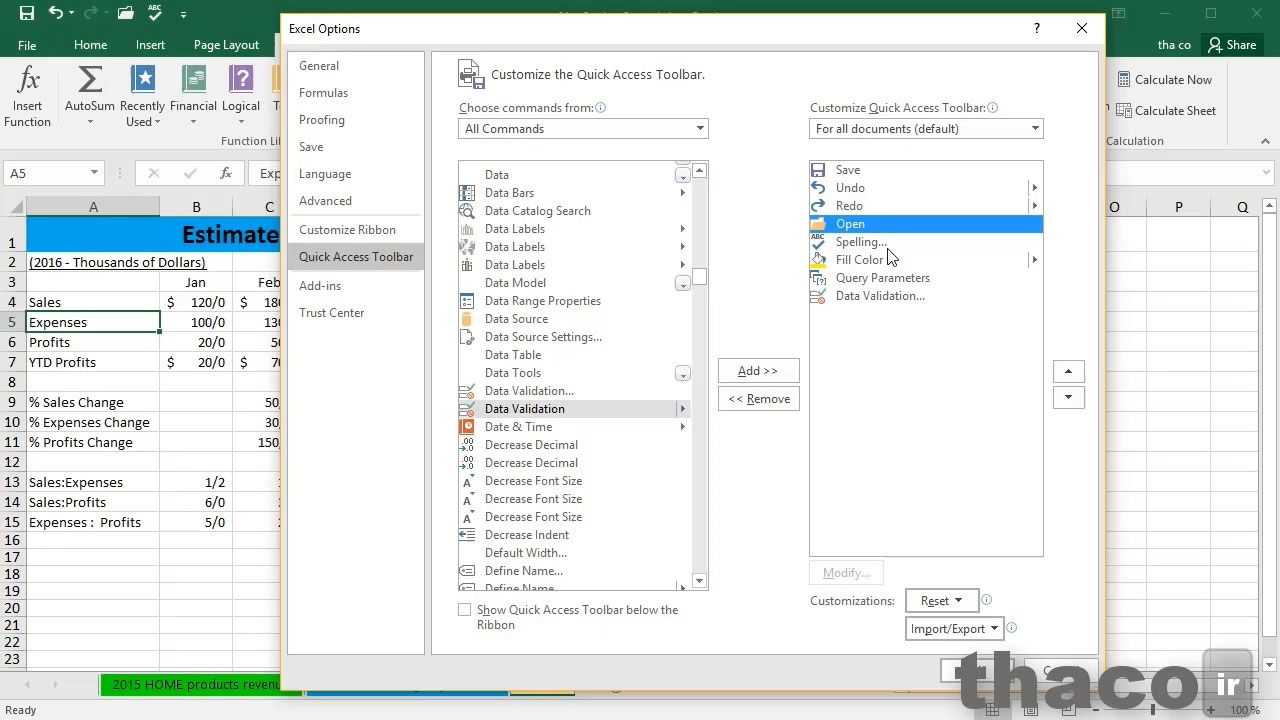
Task: Click the Date & Time command icon
Action: pyautogui.click(x=467, y=427)
